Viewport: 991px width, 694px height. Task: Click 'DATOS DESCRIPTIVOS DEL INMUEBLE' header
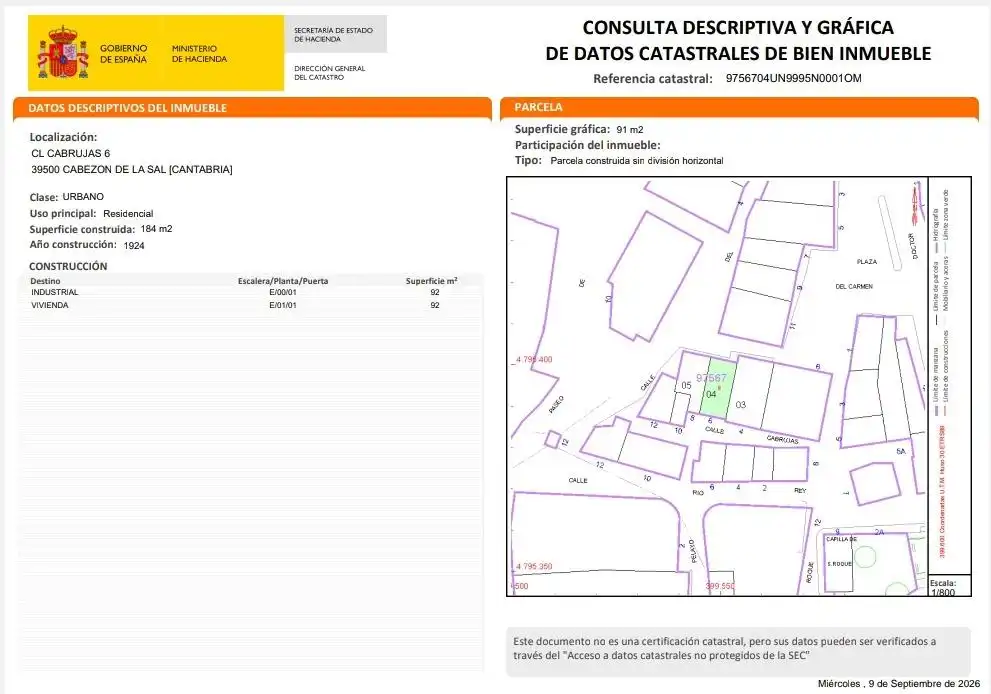coord(127,108)
